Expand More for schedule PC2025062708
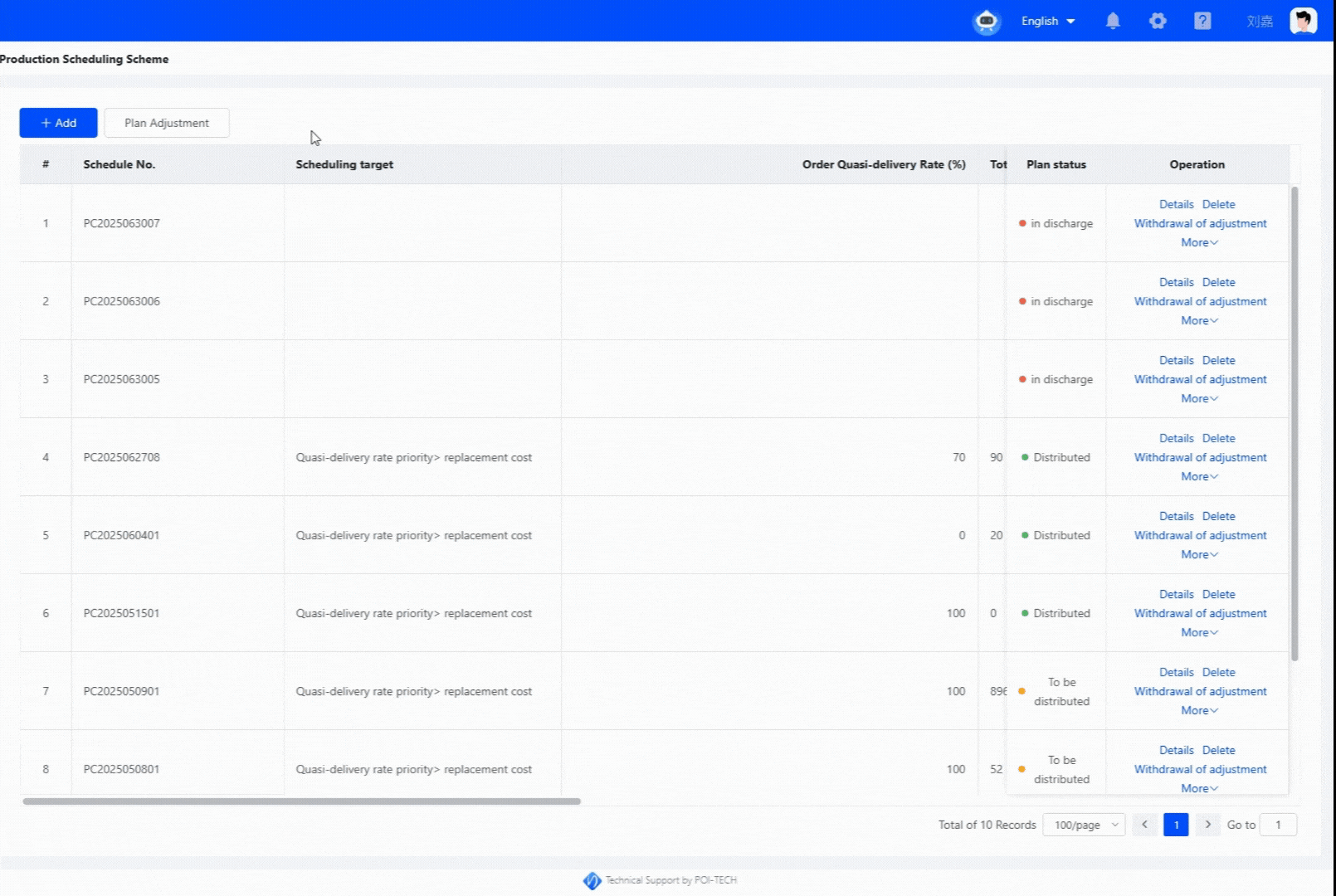The width and height of the screenshot is (1336, 896). [1199, 477]
